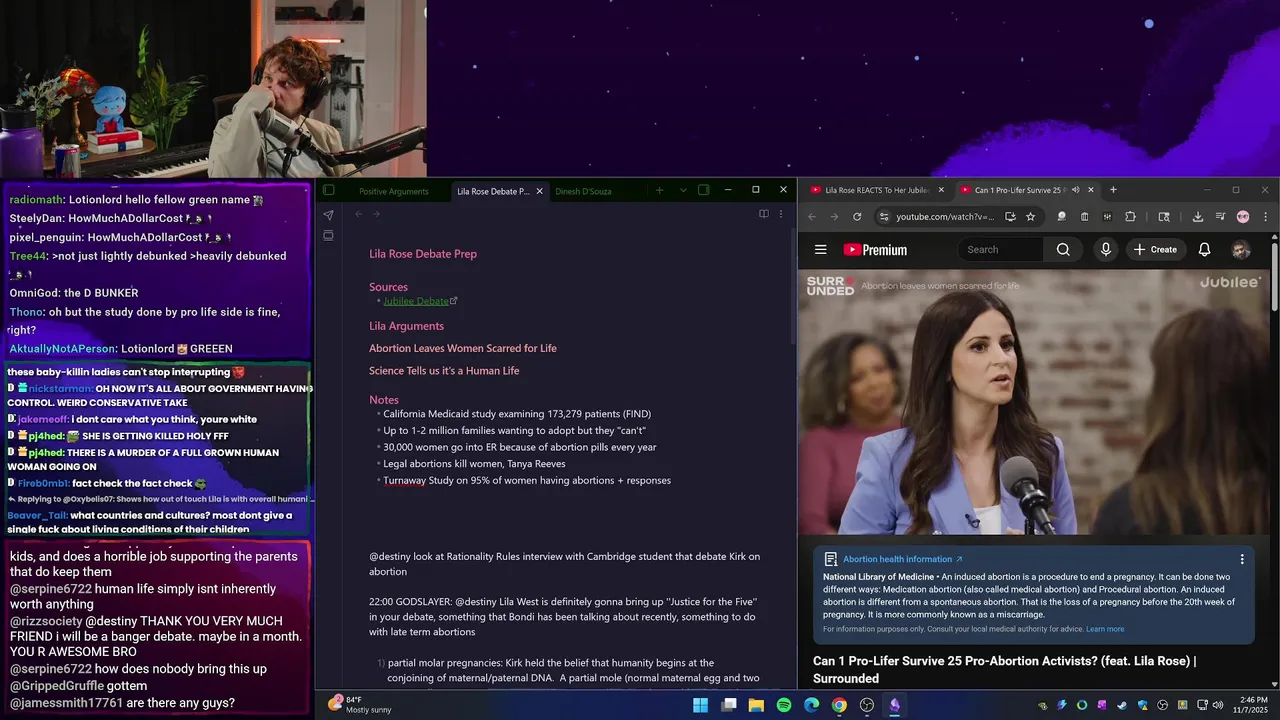The image size is (1280, 720).
Task: Go back in Chrome browser
Action: coord(812,217)
